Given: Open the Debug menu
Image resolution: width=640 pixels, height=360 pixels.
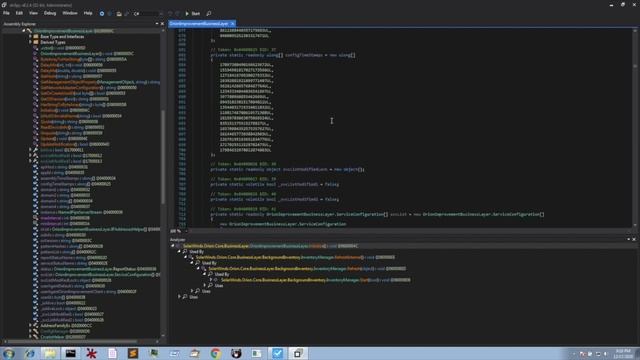Looking at the screenshot, I should (50, 13).
